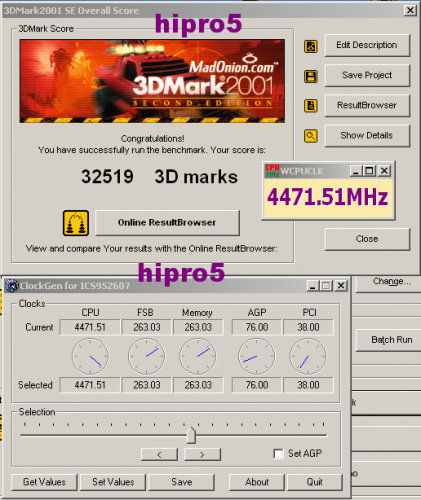Open the Edit Description button

click(367, 45)
